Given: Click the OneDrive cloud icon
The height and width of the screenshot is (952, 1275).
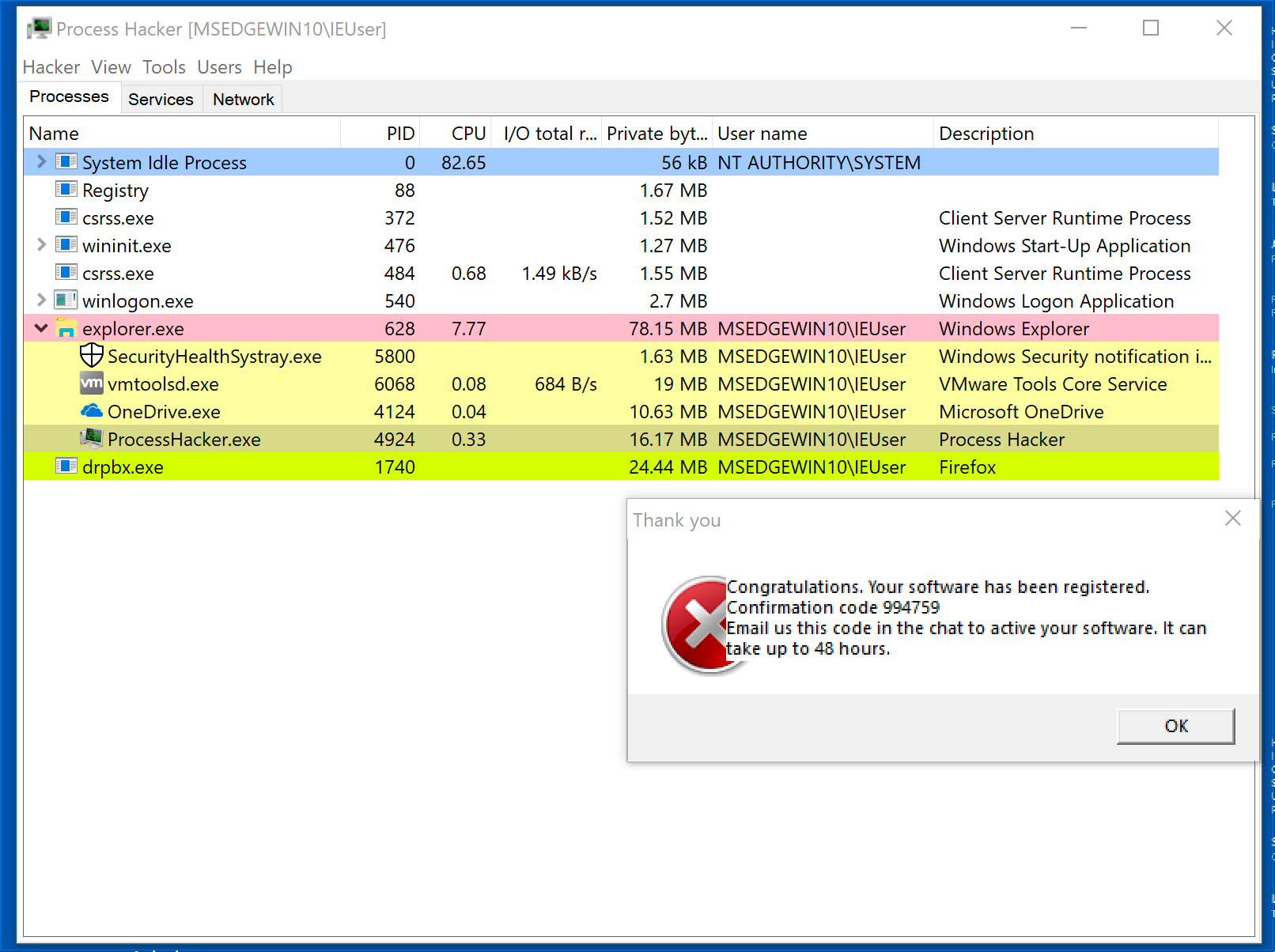Looking at the screenshot, I should click(92, 411).
